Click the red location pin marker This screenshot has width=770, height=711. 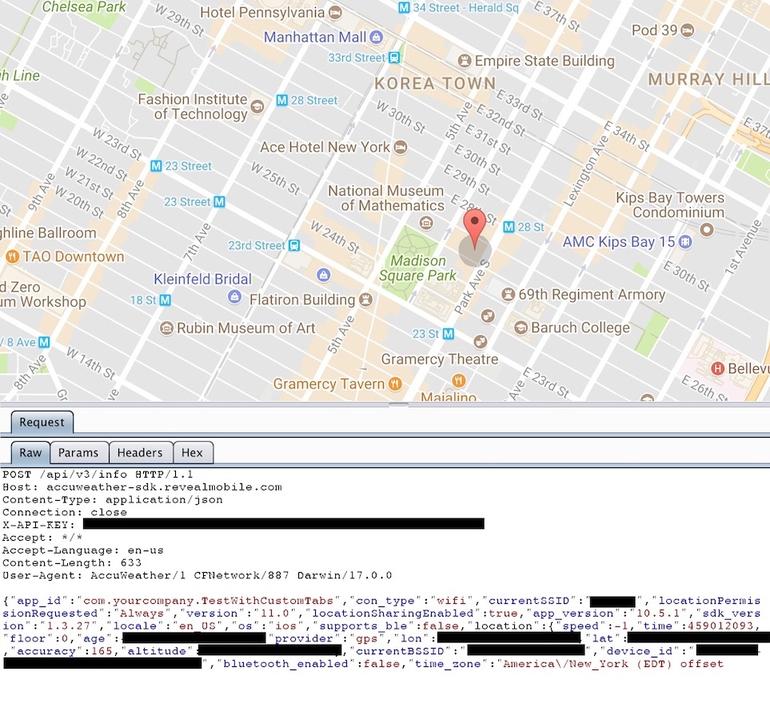click(474, 229)
